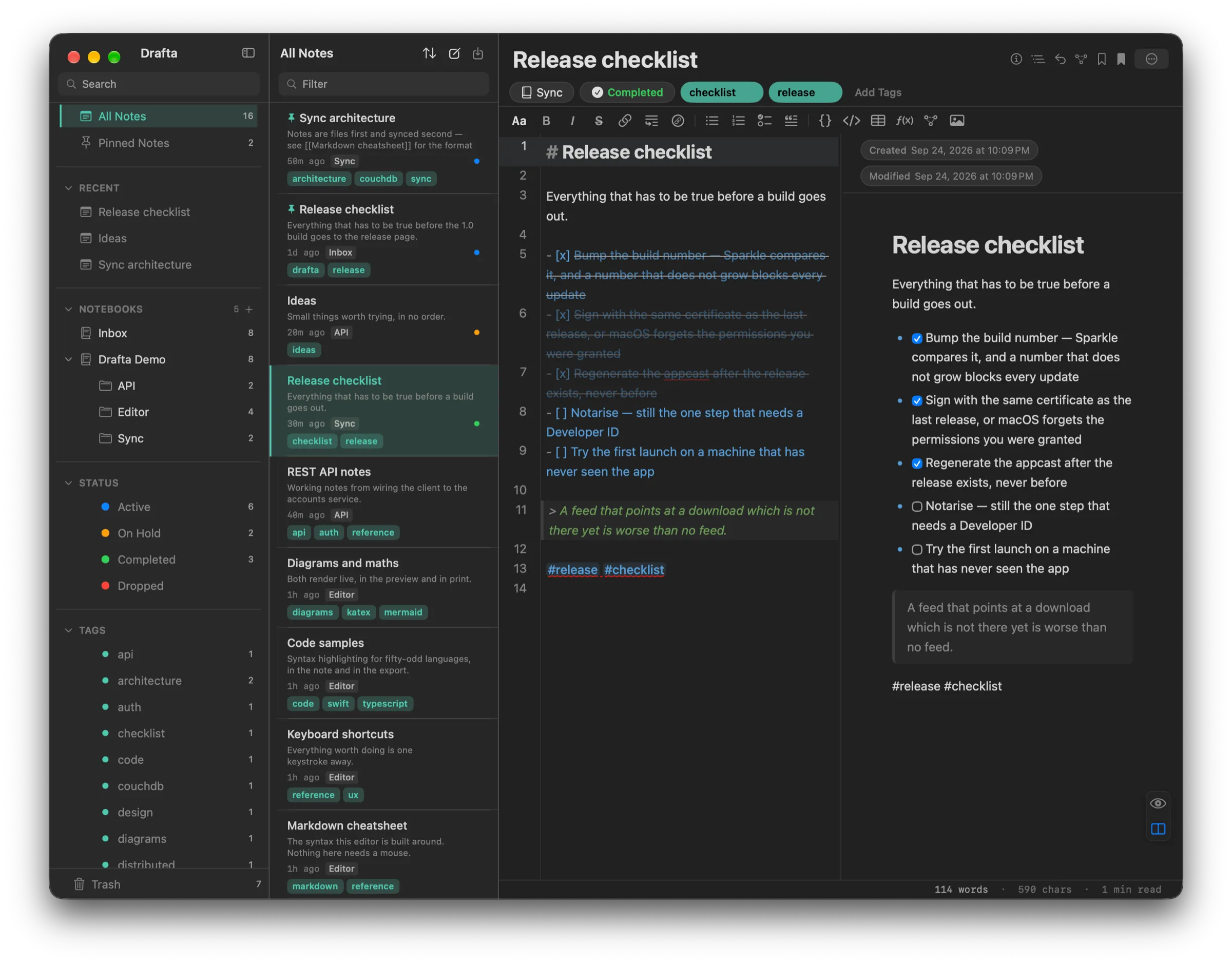The width and height of the screenshot is (1232, 964).
Task: Insert a bulleted list
Action: pyautogui.click(x=711, y=121)
